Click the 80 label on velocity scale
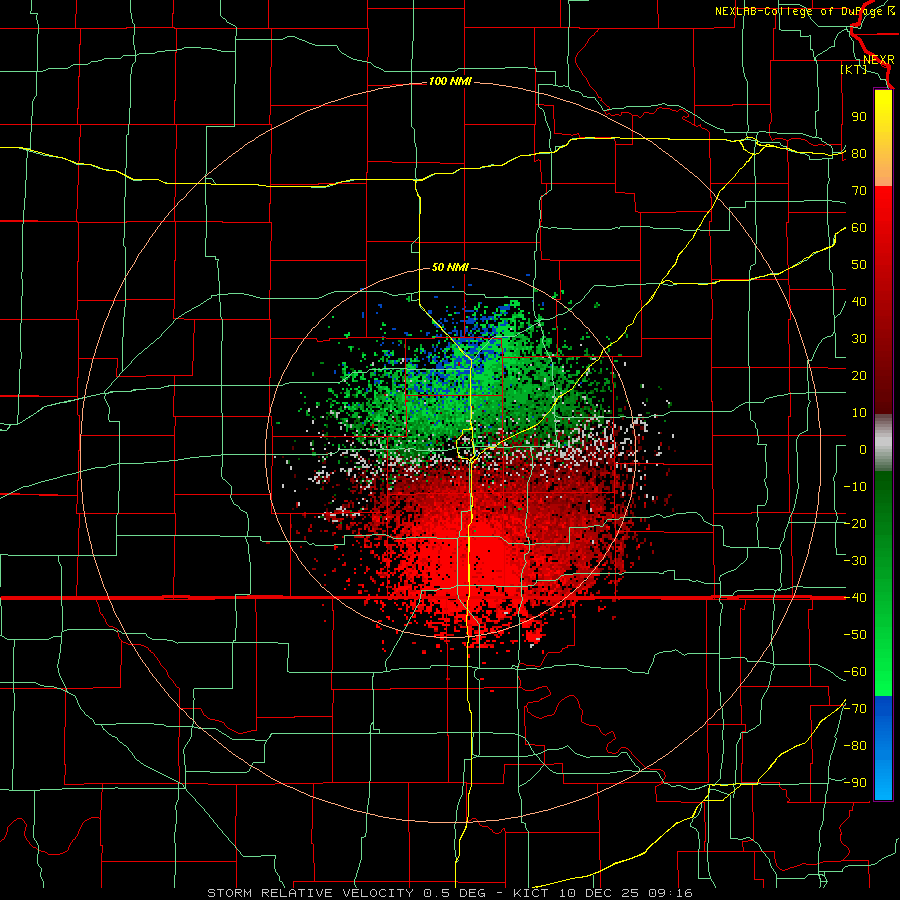This screenshot has height=900, width=900. tap(859, 153)
